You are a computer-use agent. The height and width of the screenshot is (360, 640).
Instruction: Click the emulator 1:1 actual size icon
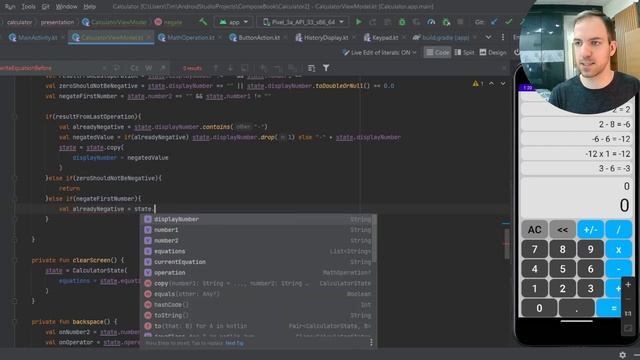pos(628,313)
